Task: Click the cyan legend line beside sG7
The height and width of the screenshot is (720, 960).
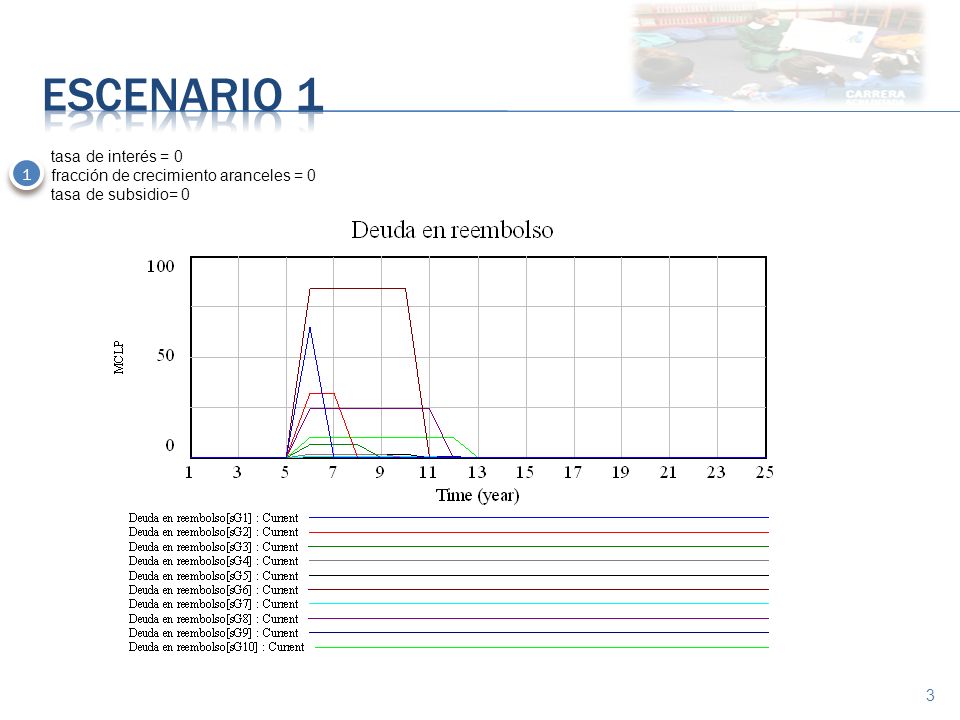Action: 539,604
